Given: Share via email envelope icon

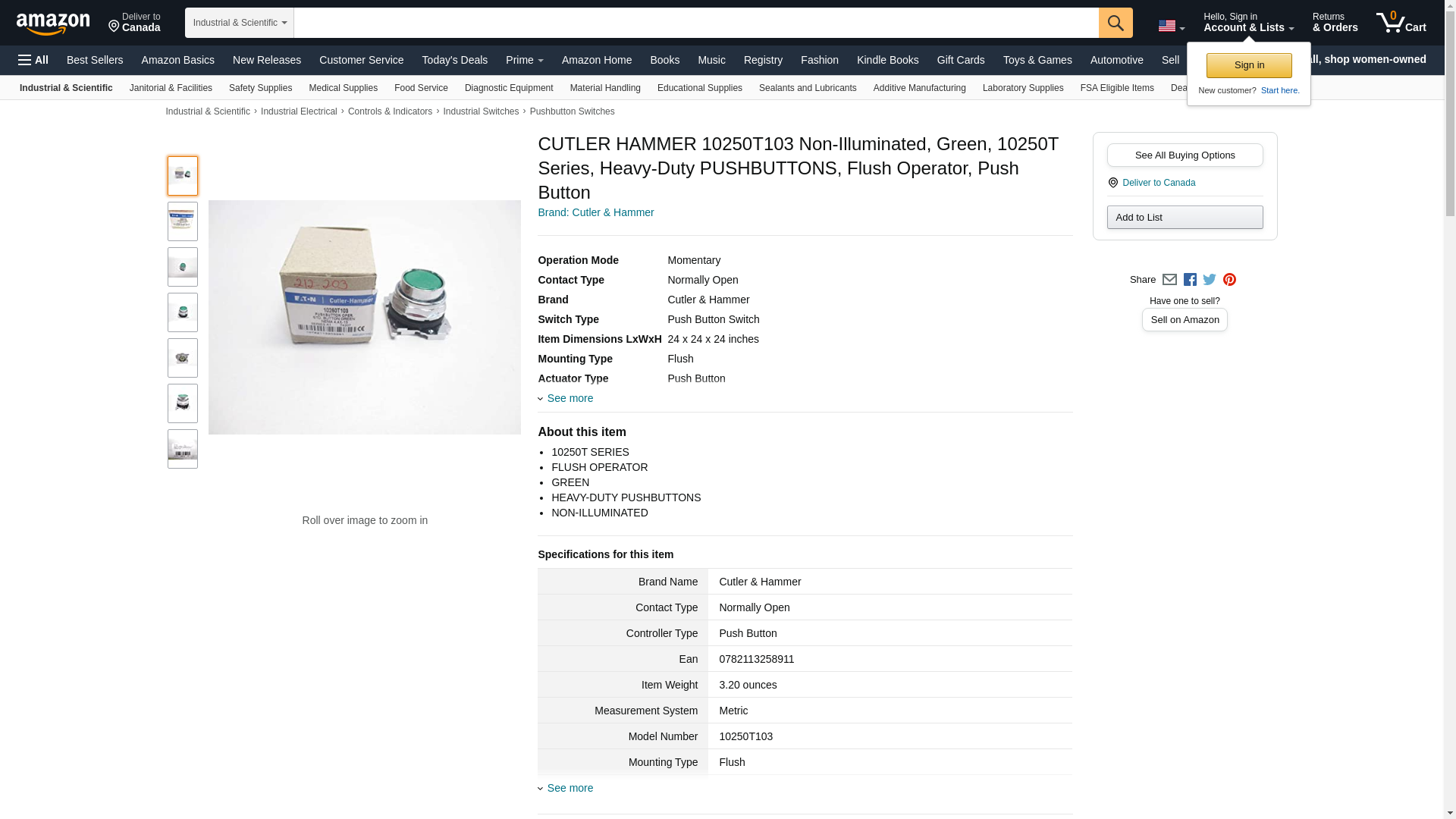Looking at the screenshot, I should (1169, 280).
